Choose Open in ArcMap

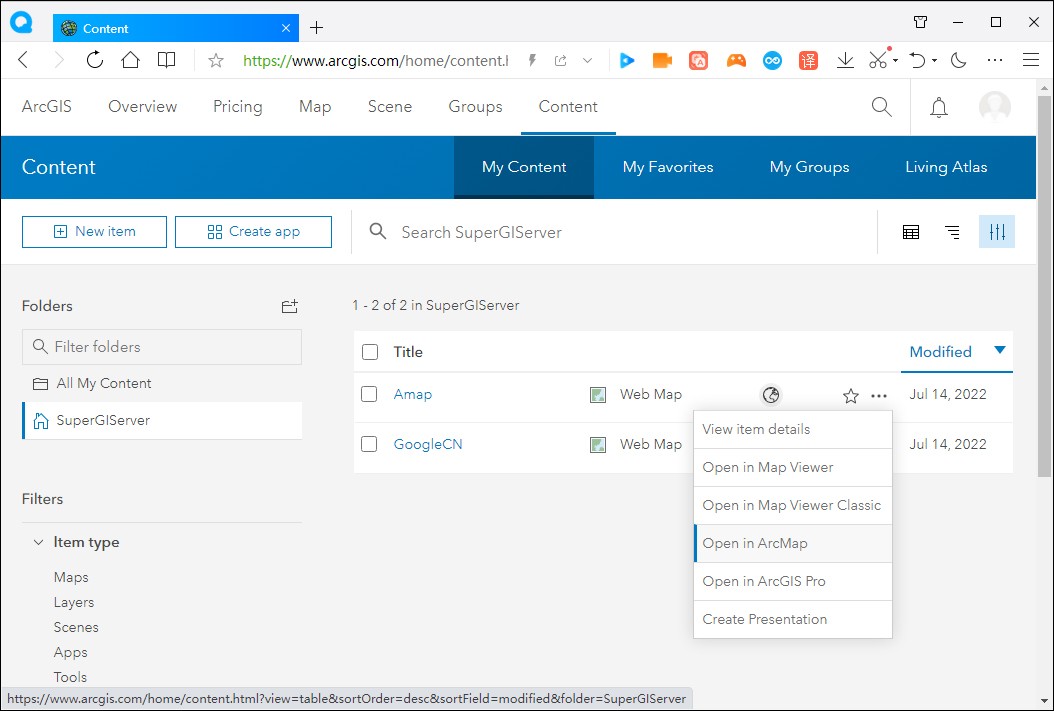(x=793, y=544)
